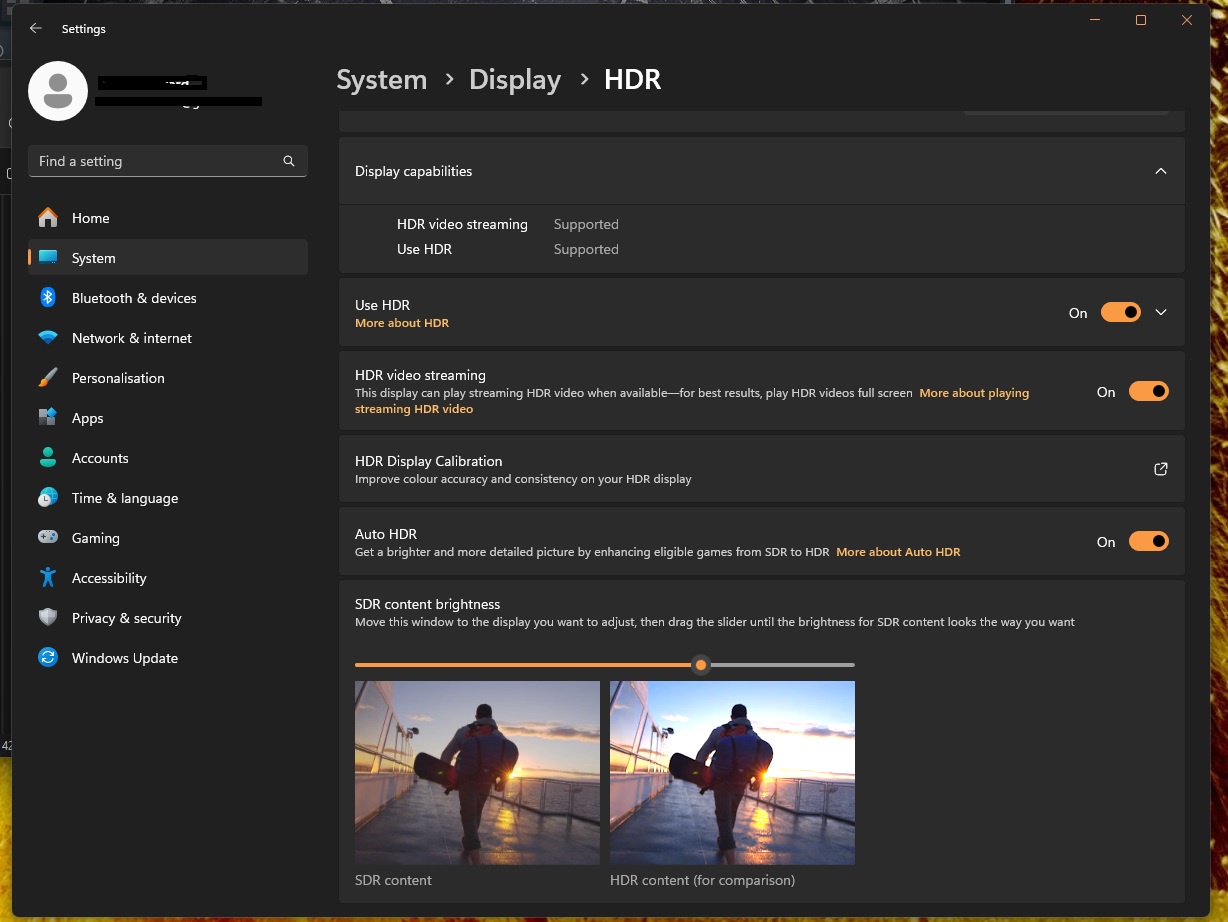This screenshot has height=922, width=1228.
Task: Click the SDR content brightness slider handle
Action: point(701,665)
